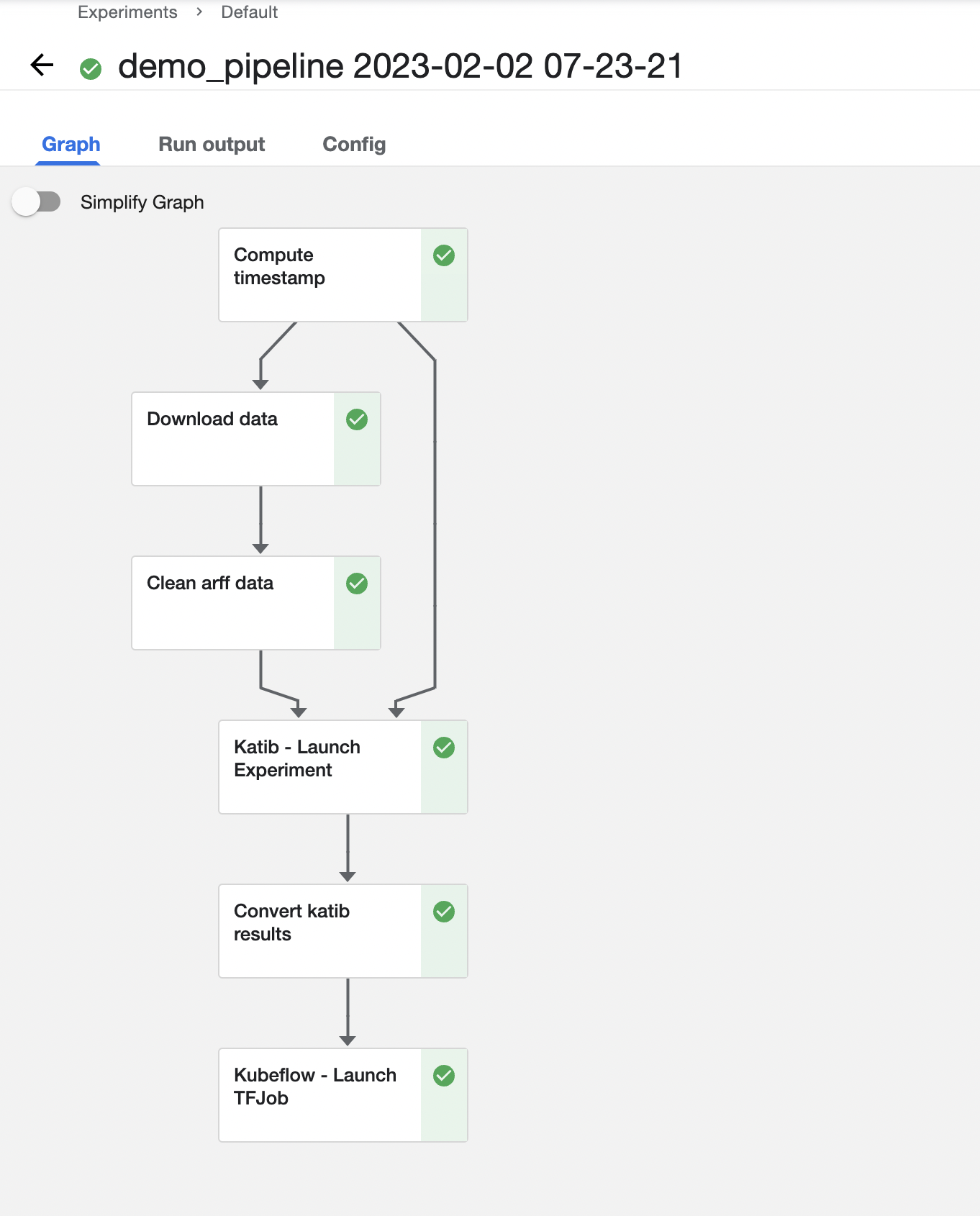This screenshot has height=1216, width=980.
Task: Open the Config tab
Action: 354,145
